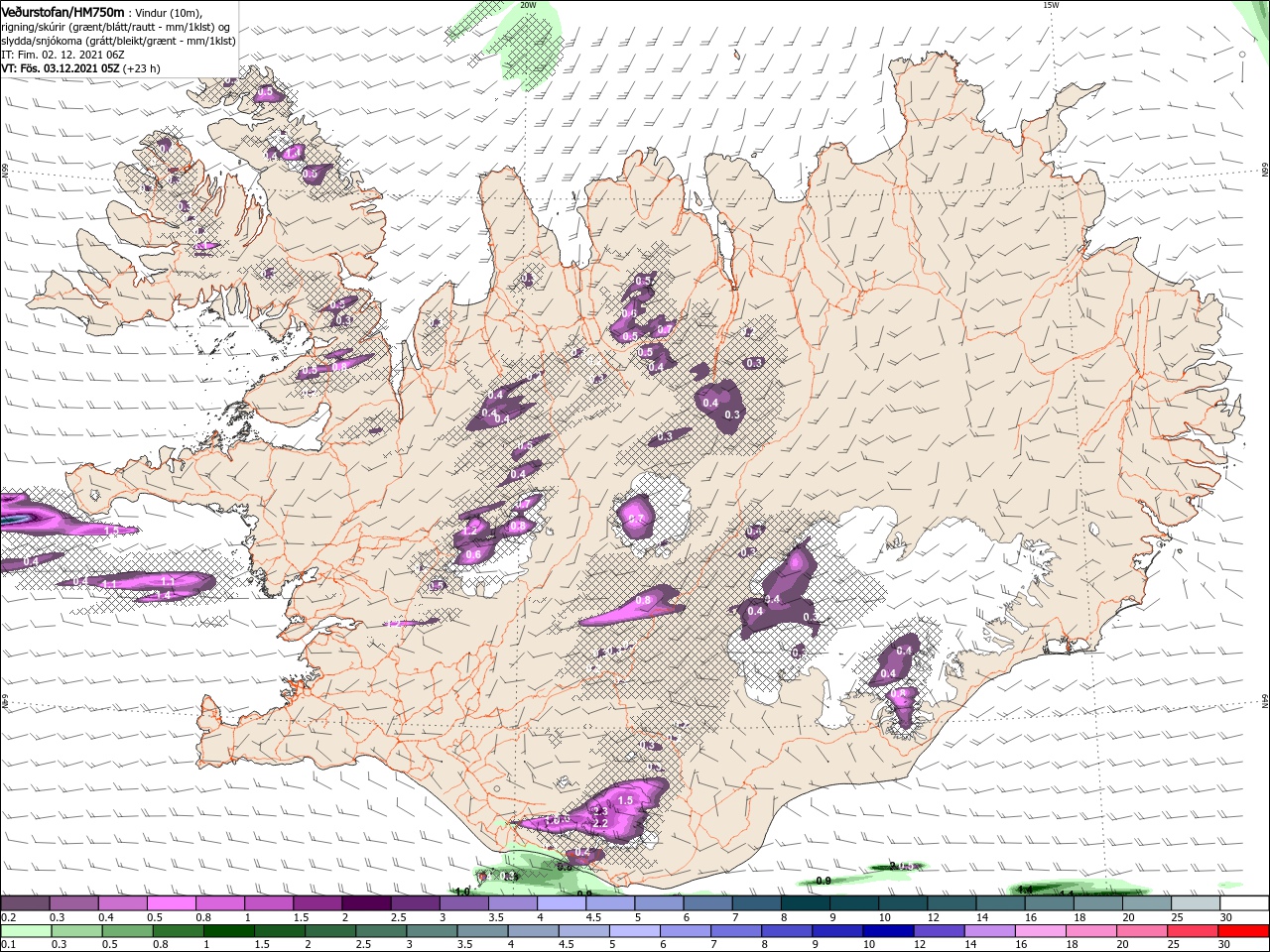Select the upper legend swatch labeled 12
1270x952 pixels.
click(x=952, y=903)
